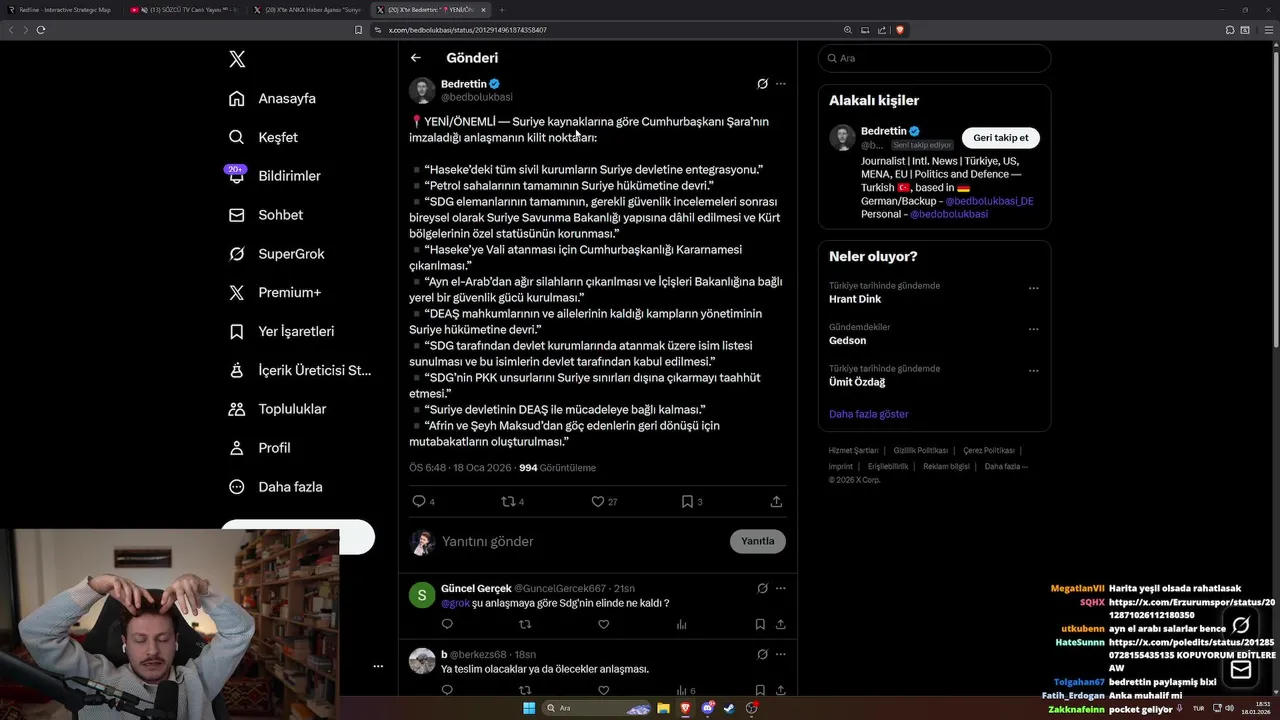This screenshot has width=1280, height=720.
Task: Repost Güncel Gerçek's comment
Action: tap(525, 624)
